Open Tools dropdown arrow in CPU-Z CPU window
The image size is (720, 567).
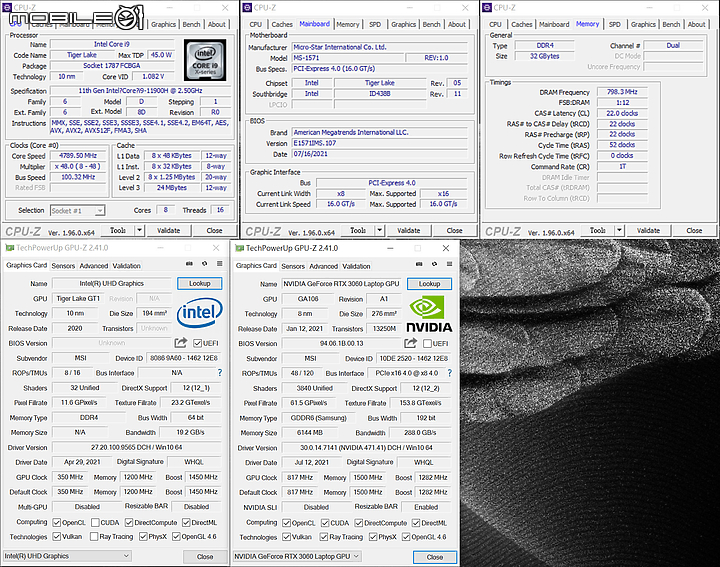140,230
